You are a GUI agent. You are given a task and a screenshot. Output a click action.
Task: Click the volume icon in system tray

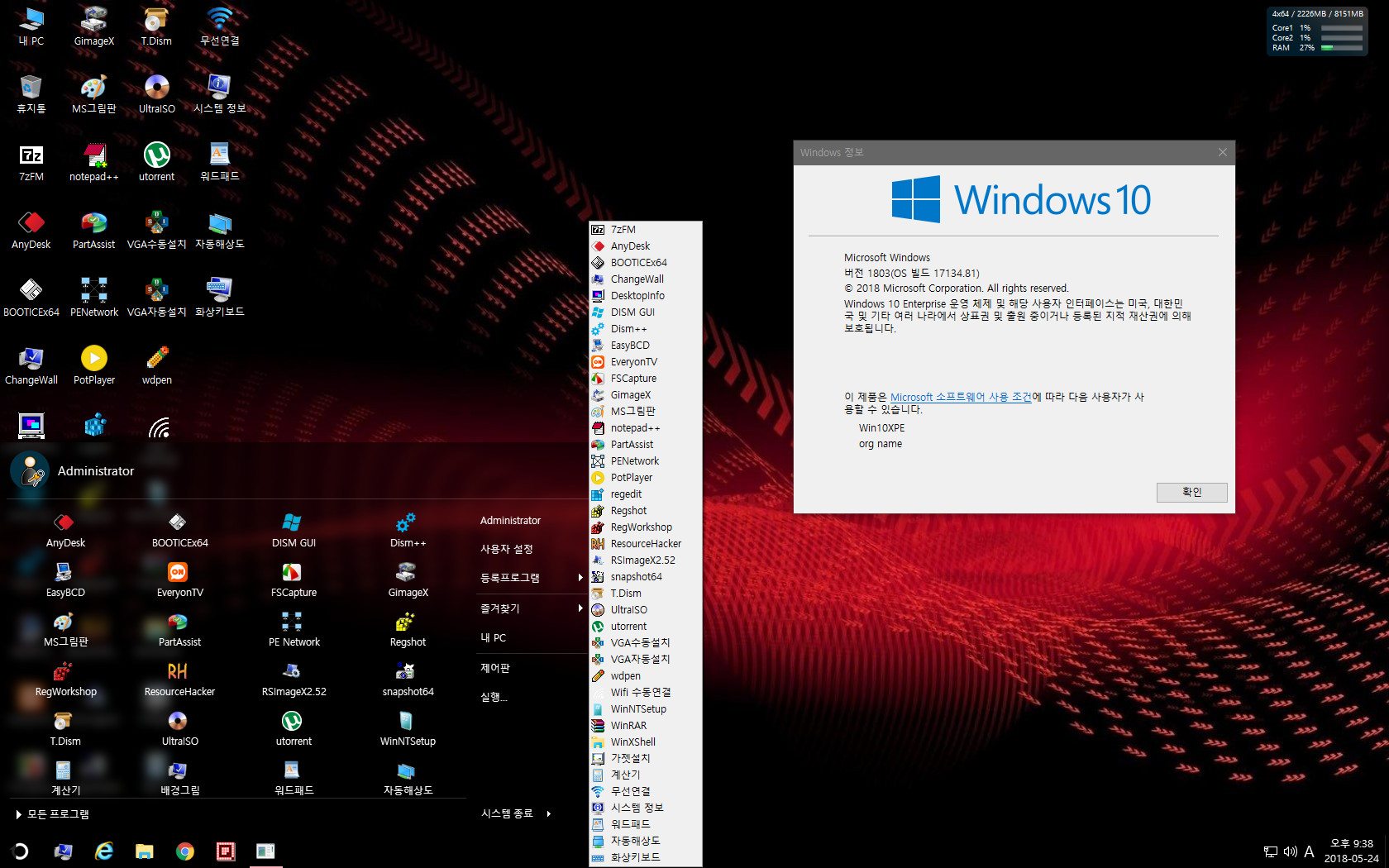[x=1290, y=851]
